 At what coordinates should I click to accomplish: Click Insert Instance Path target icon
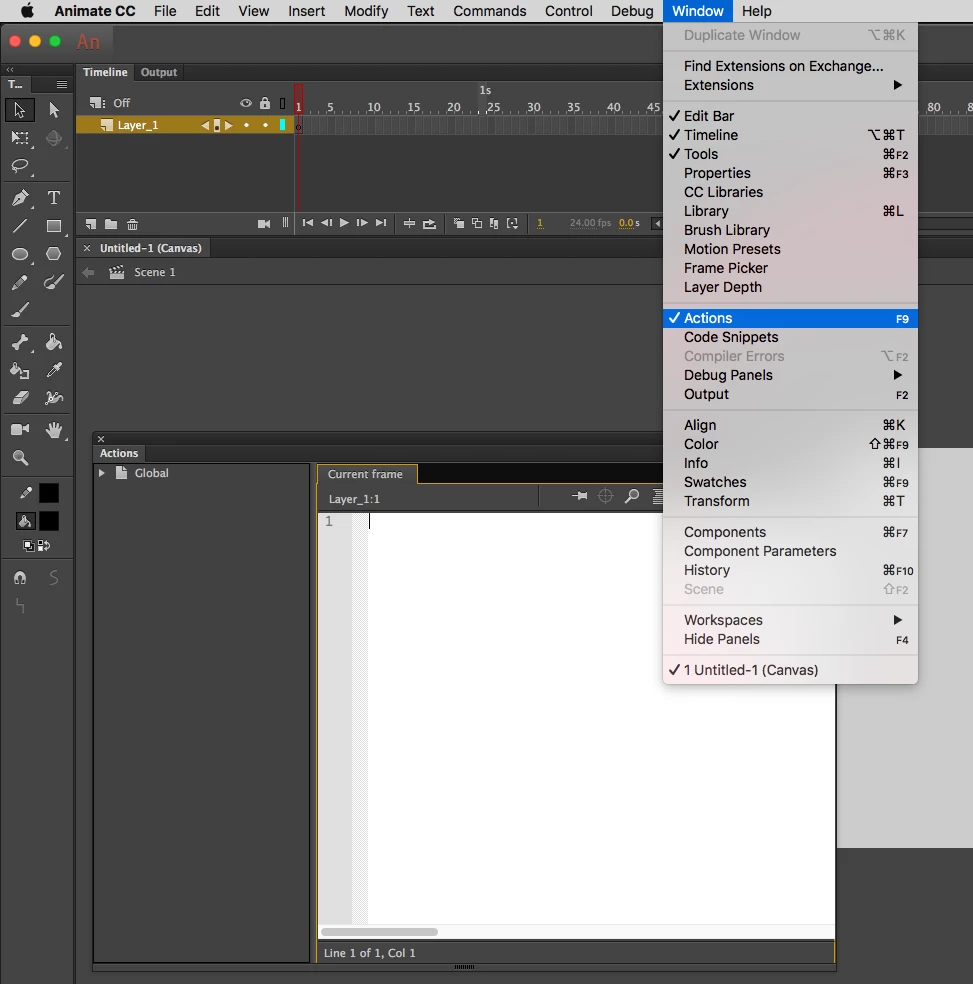coord(605,496)
